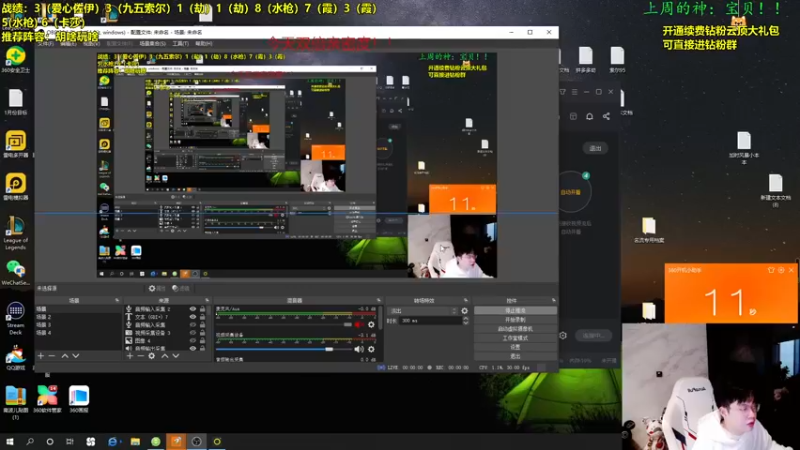Pop out Sources dock panel icon

[x=207, y=301]
